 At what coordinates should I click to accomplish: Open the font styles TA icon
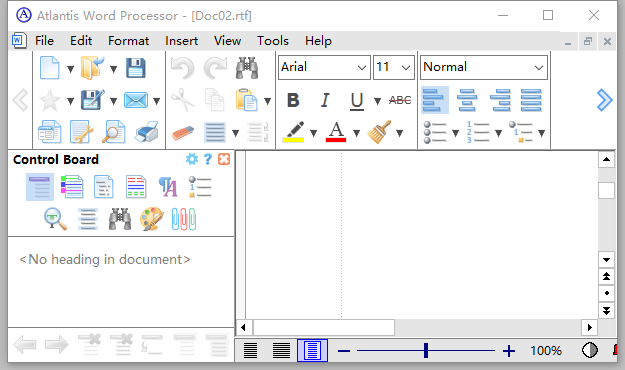[x=168, y=187]
